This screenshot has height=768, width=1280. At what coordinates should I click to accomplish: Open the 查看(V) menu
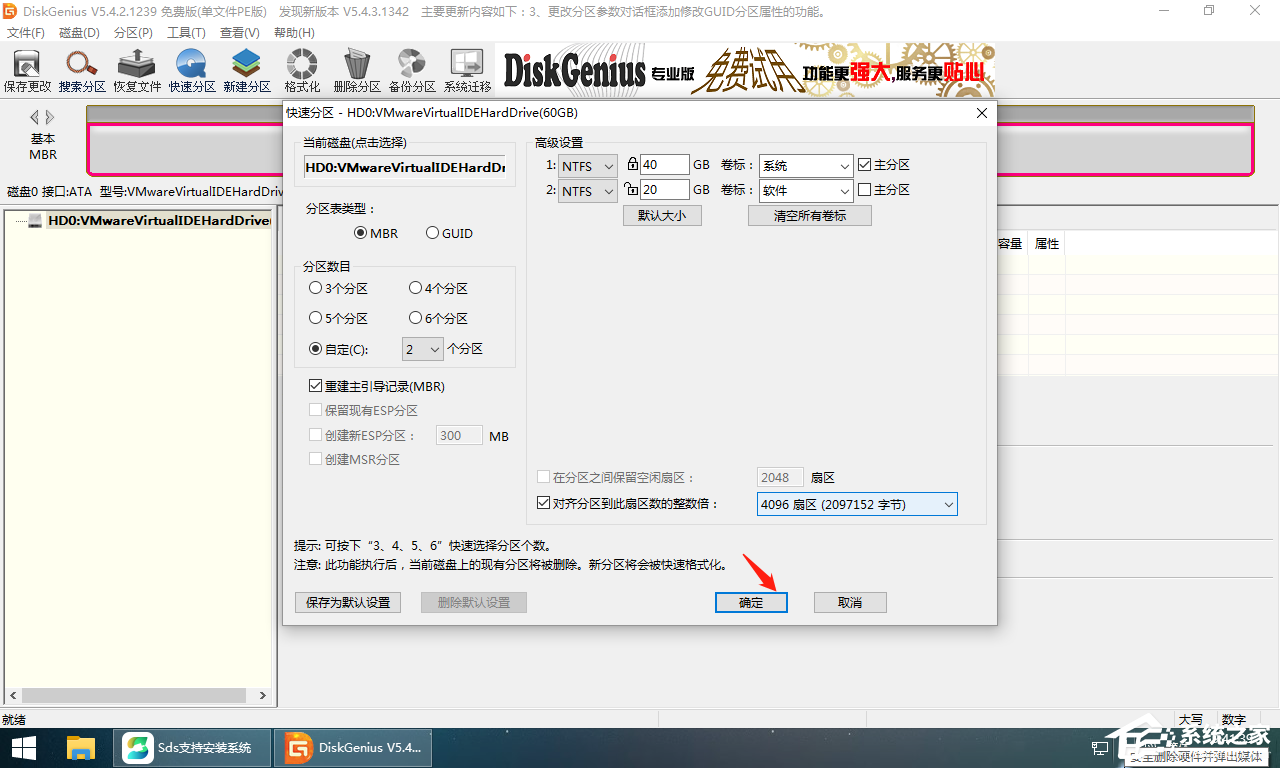click(x=239, y=33)
